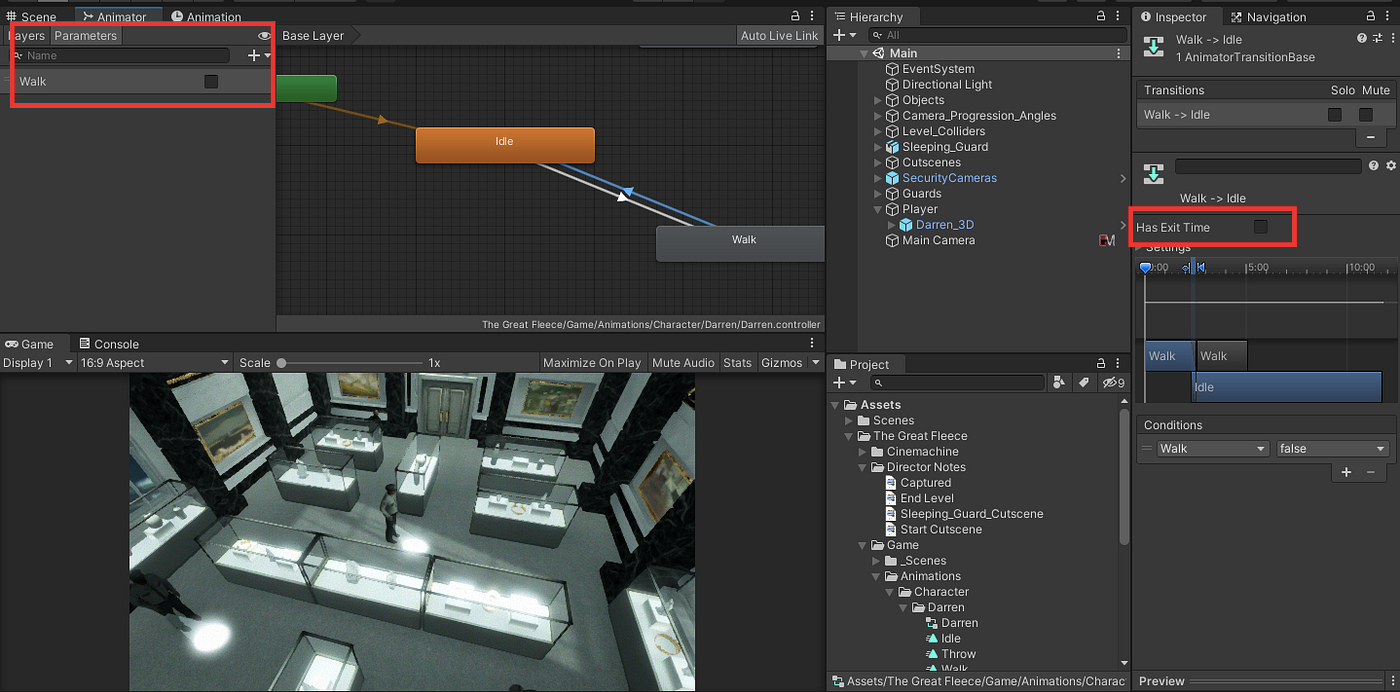Toggle Auto Live Link
The width and height of the screenshot is (1400, 692).
coord(779,36)
